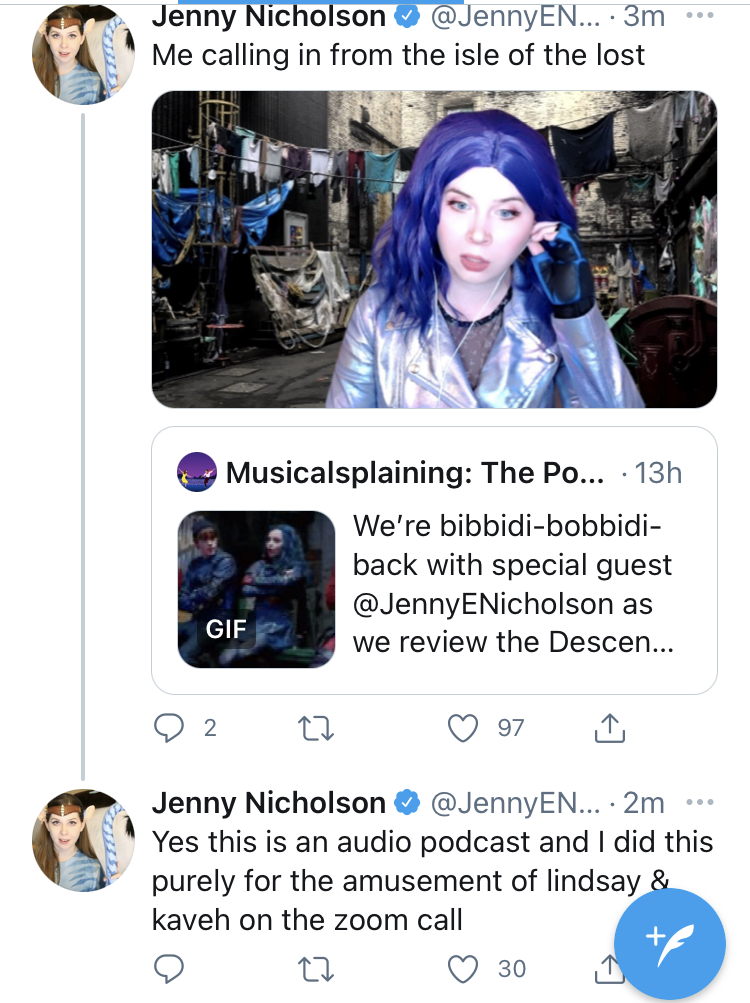Open Jenny Nicholson name on first tweet
Viewport: 750px width, 1003px height.
269,16
